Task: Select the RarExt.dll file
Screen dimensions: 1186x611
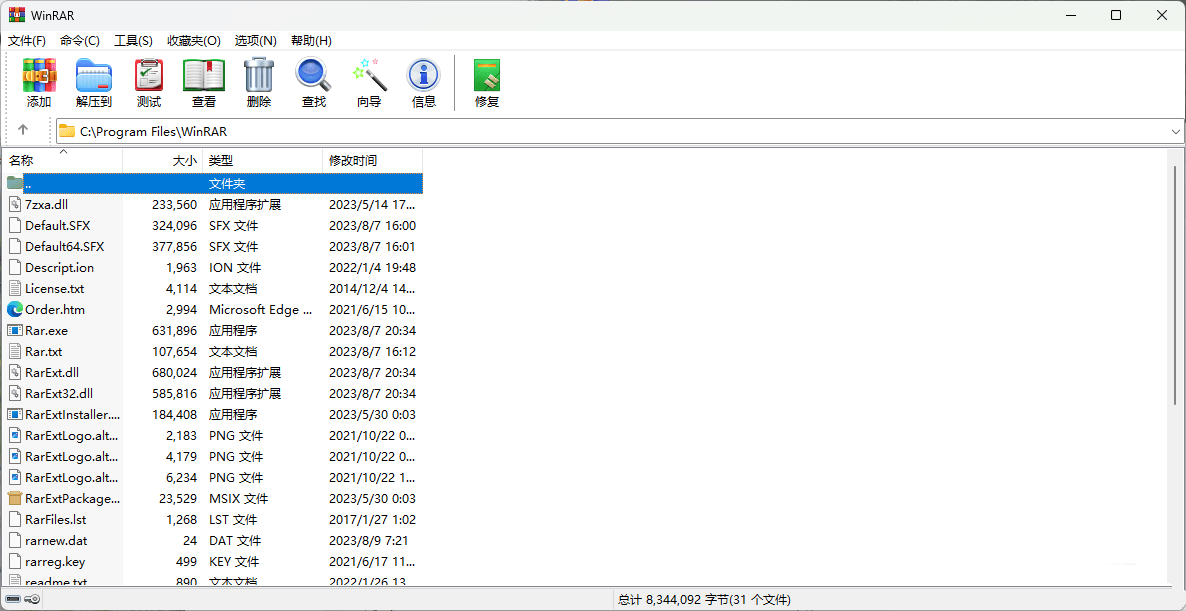Action: click(x=51, y=373)
